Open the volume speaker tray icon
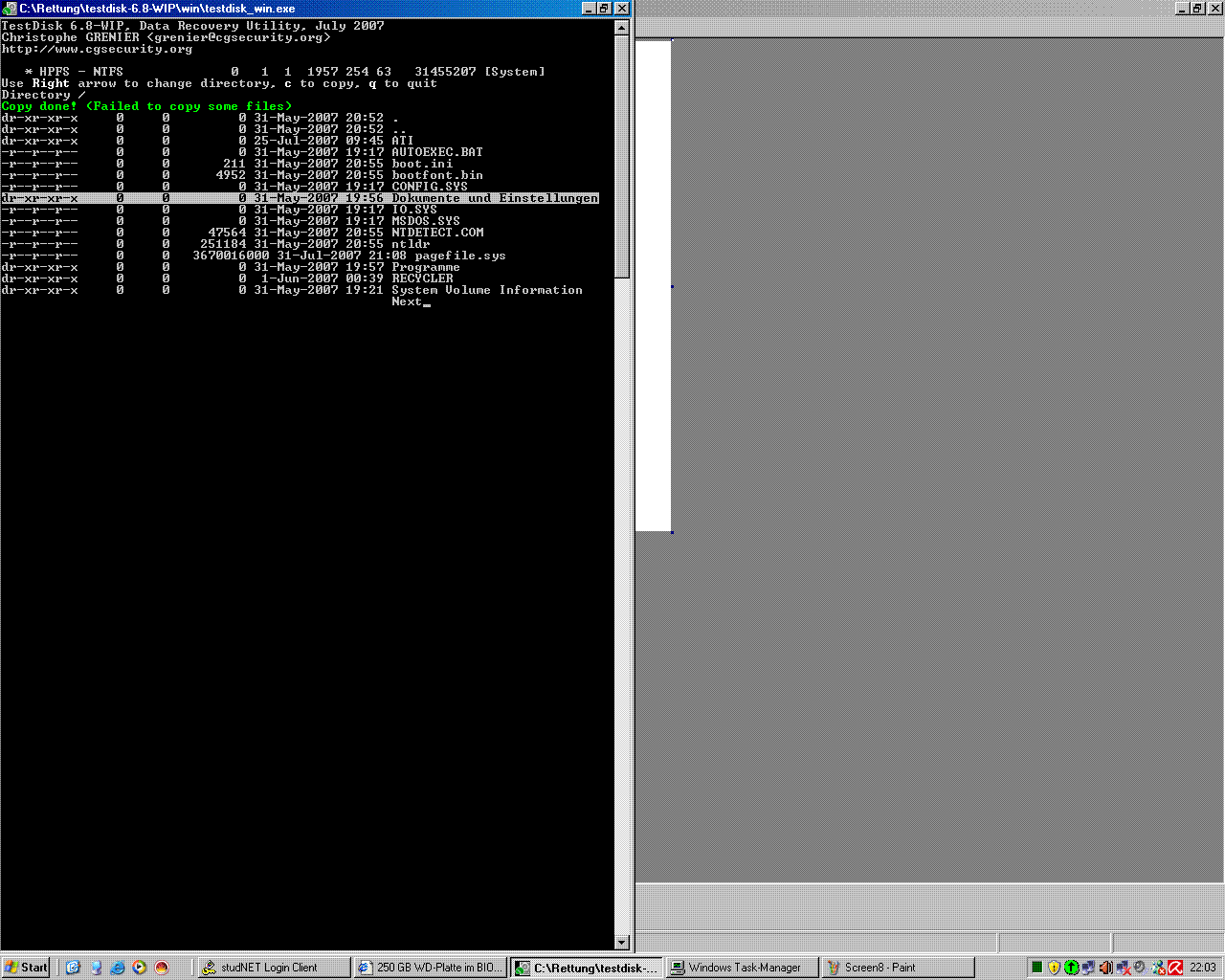Viewport: 1225px width, 980px height. 1105,968
